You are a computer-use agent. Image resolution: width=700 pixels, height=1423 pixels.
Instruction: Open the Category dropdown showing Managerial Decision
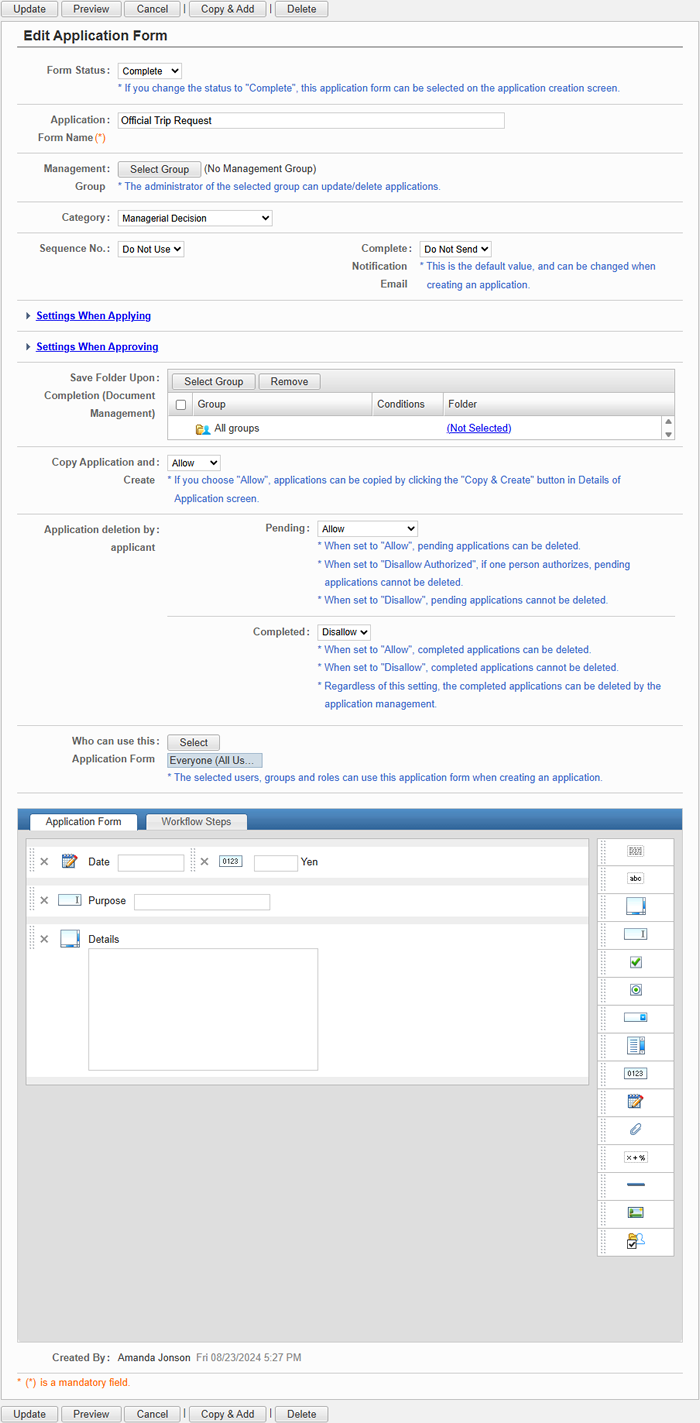[x=195, y=218]
